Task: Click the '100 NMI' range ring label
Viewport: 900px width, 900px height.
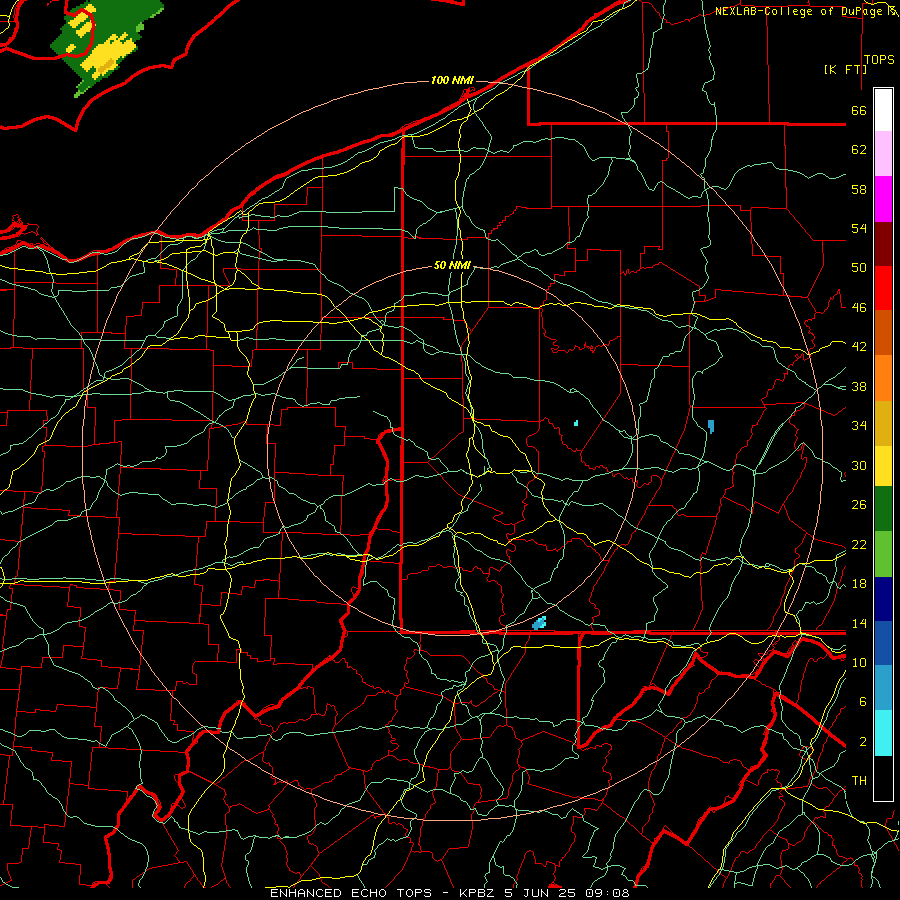Action: point(451,80)
